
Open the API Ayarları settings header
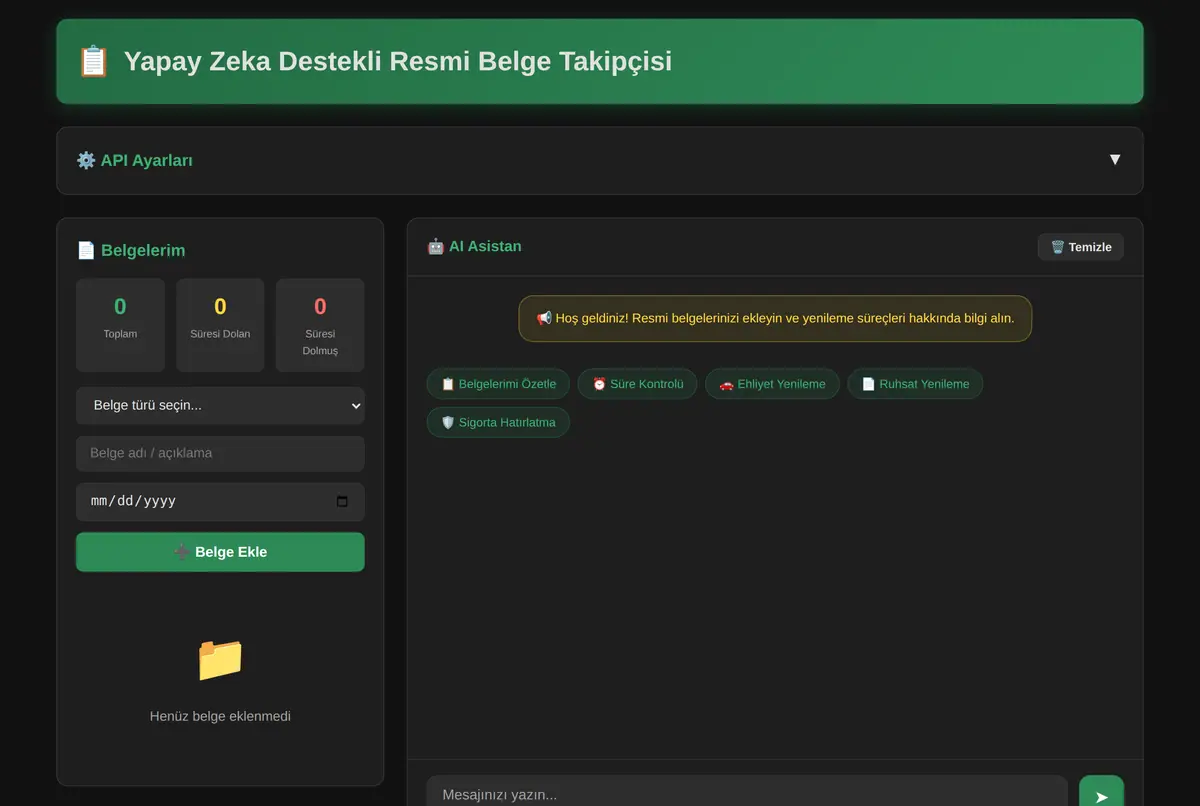coord(600,160)
